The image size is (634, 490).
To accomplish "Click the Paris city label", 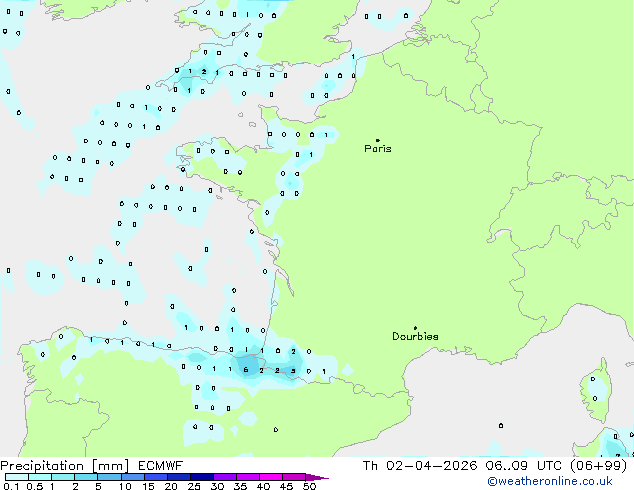I will tap(378, 148).
